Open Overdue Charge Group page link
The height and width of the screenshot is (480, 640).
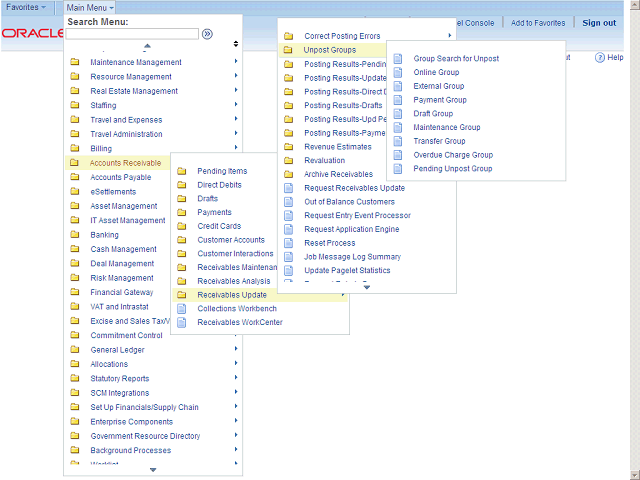click(453, 155)
